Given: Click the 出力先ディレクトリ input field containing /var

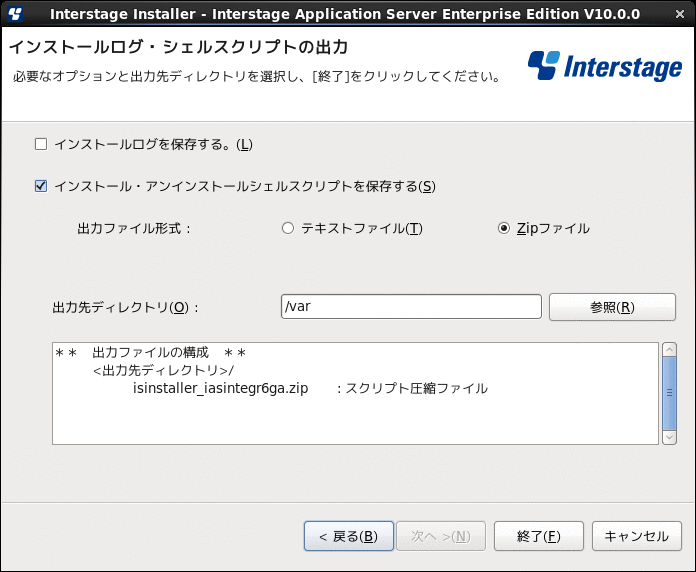Looking at the screenshot, I should (411, 307).
